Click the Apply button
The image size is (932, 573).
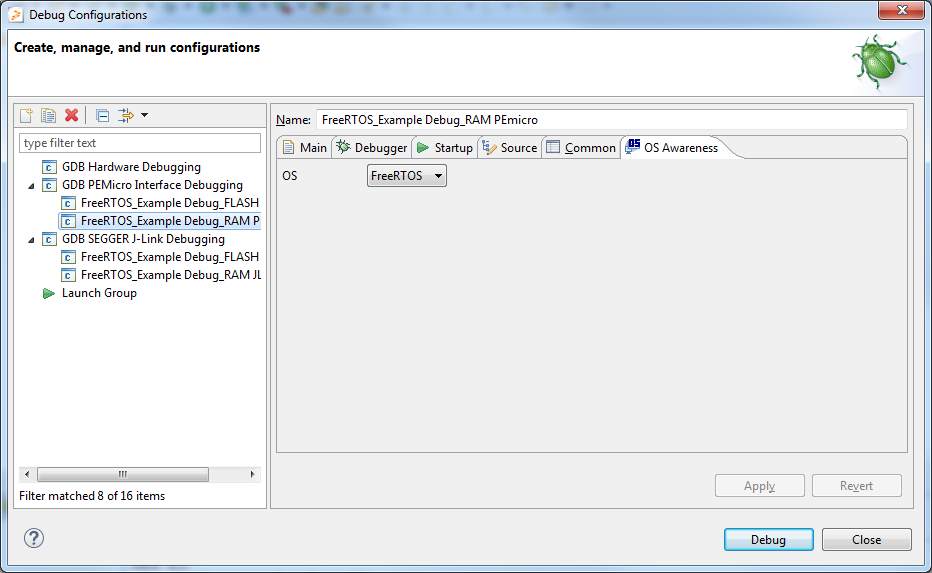pos(760,486)
